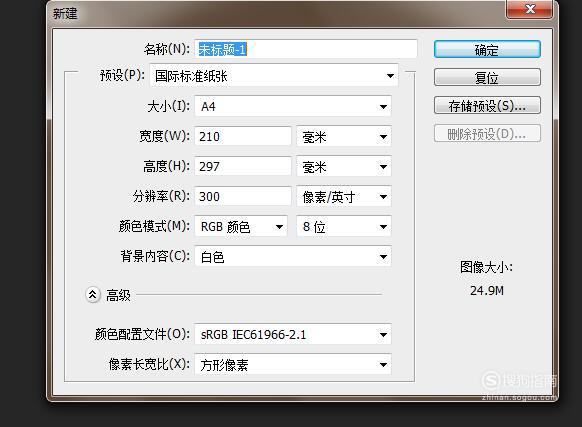The width and height of the screenshot is (582, 427).
Task: Click the 高度 input field with 297
Action: pos(243,166)
